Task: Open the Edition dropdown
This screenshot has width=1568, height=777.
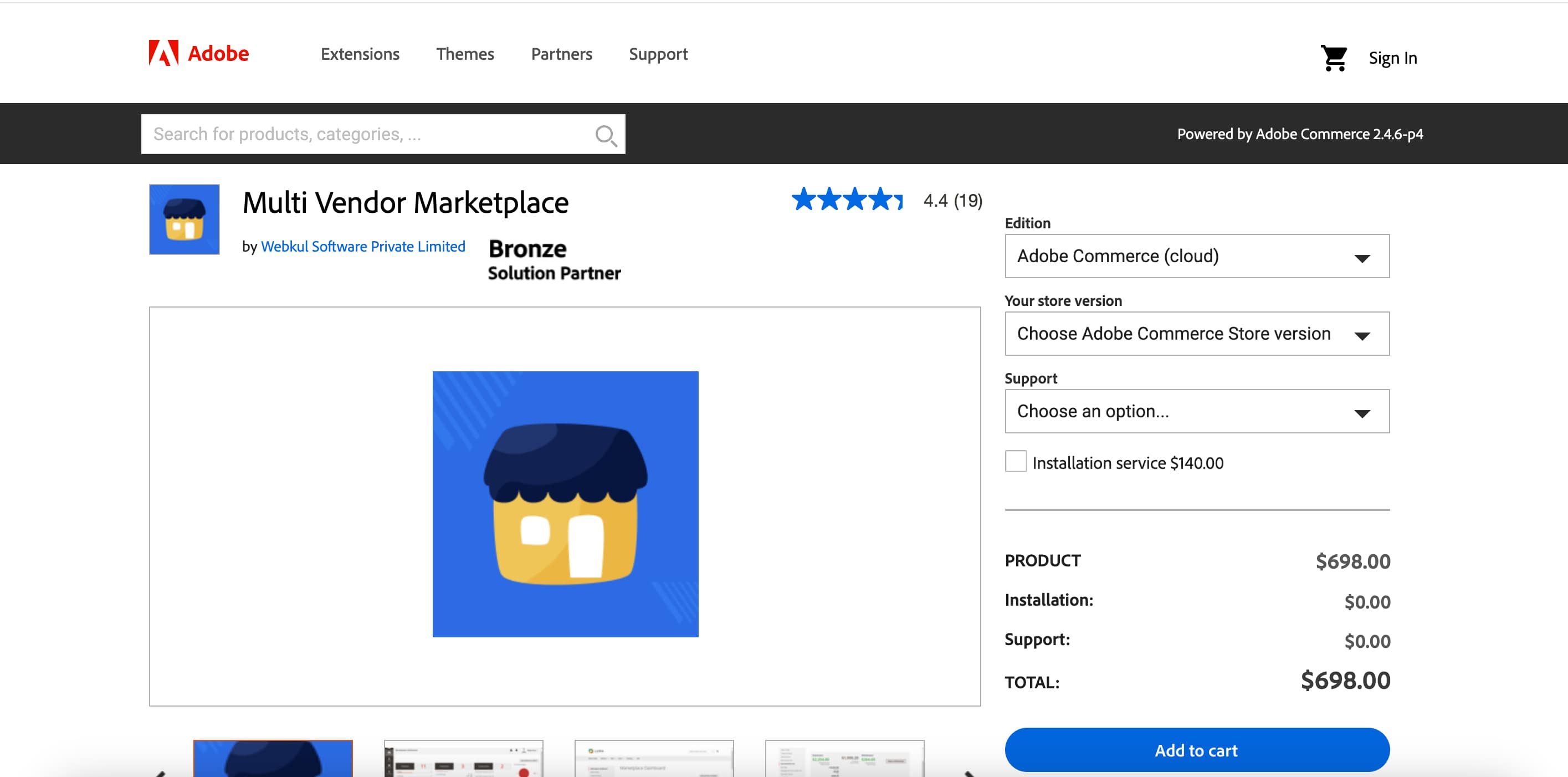Action: coord(1196,255)
